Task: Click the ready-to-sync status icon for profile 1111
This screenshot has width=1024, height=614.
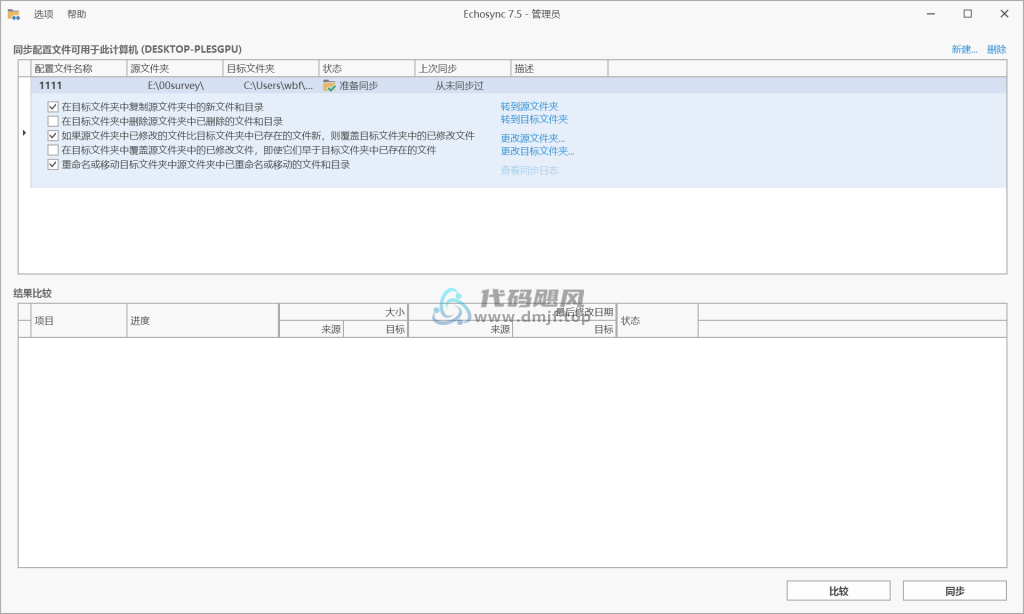Action: (x=329, y=86)
